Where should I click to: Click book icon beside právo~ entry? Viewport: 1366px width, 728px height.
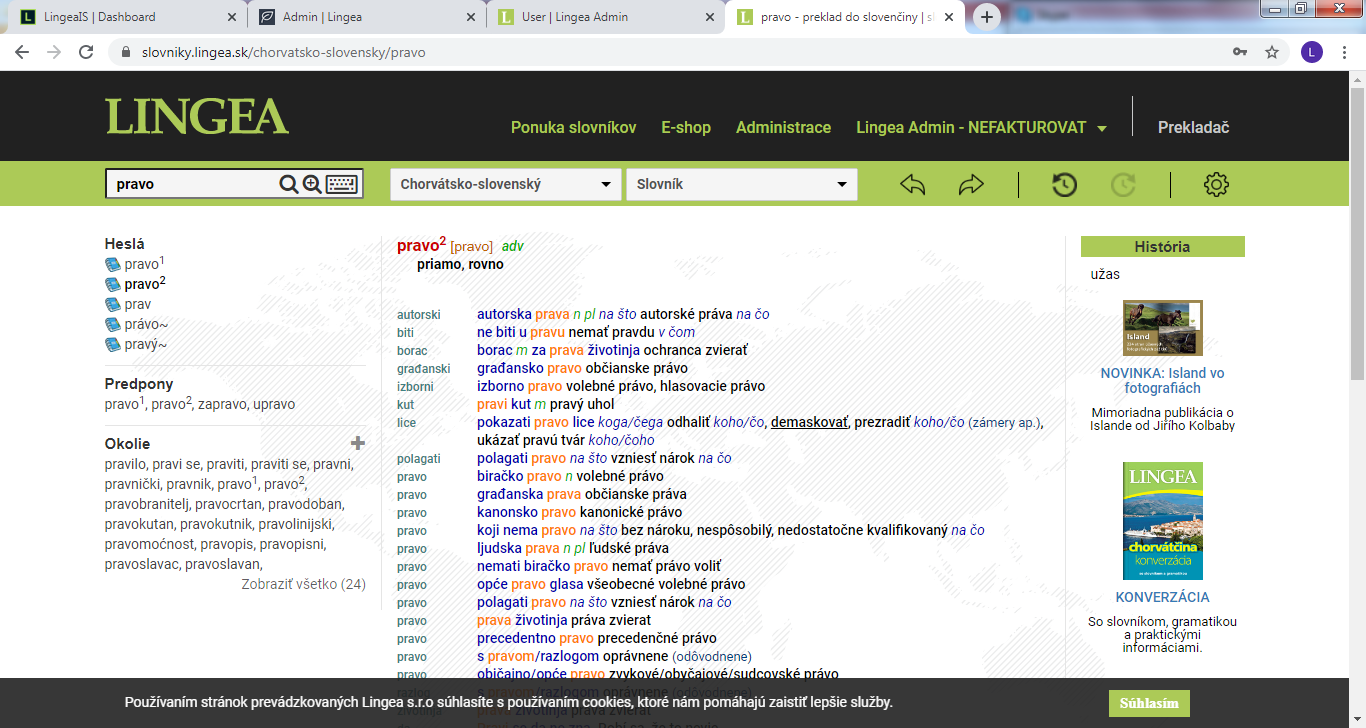(x=113, y=325)
